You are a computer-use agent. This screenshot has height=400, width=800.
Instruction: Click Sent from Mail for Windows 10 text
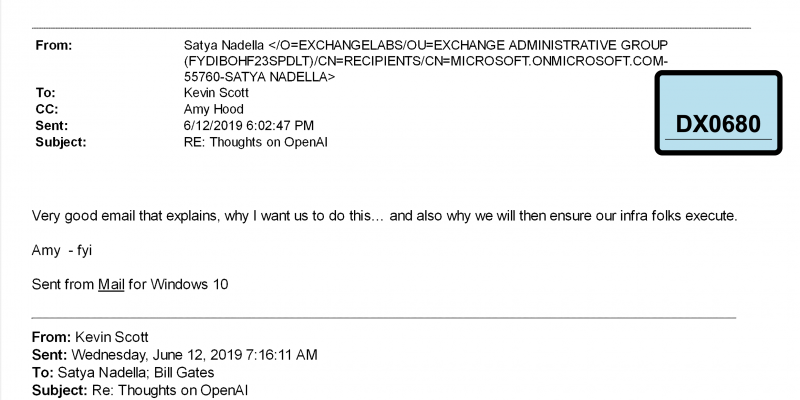pyautogui.click(x=130, y=284)
